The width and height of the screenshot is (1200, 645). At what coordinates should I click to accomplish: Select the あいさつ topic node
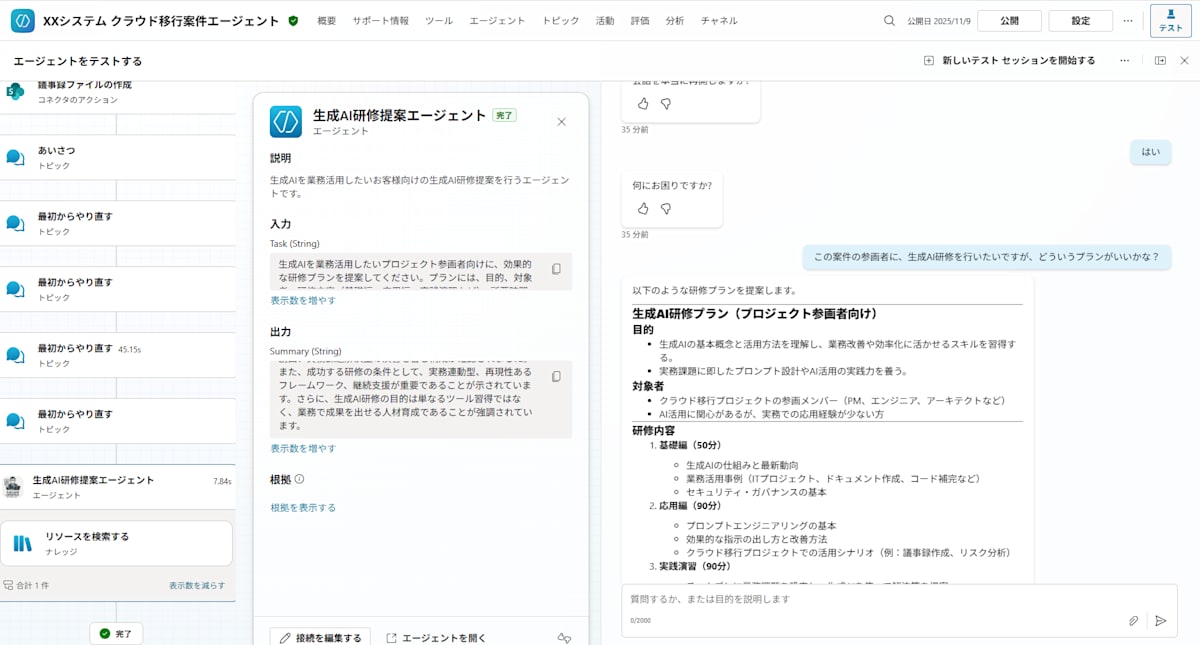coord(118,157)
